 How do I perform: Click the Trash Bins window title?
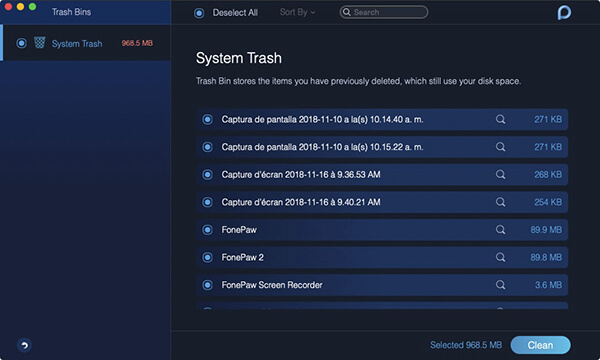pos(72,12)
